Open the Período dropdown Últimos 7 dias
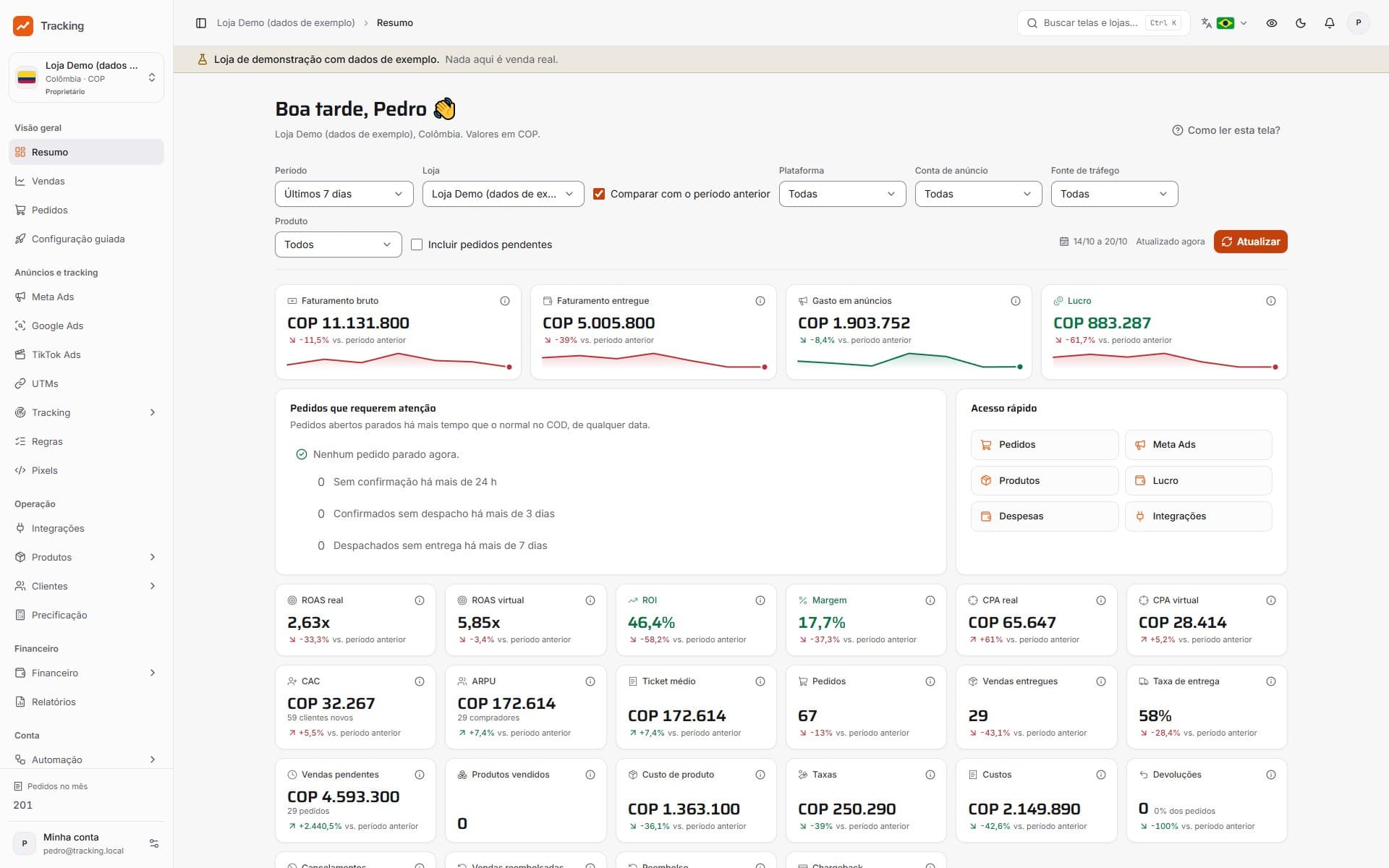The image size is (1389, 868). tap(344, 194)
